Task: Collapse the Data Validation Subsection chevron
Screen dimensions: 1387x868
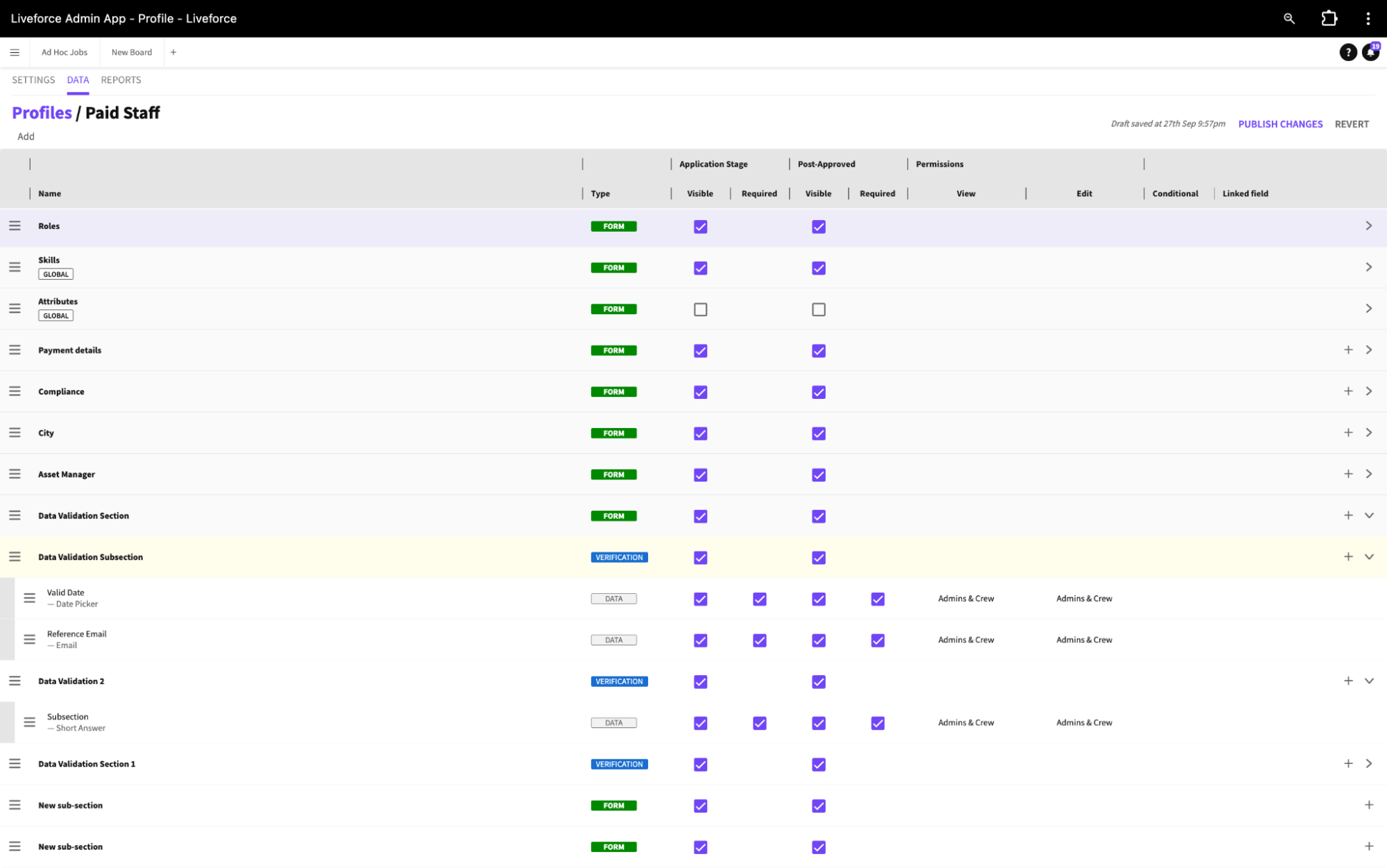Action: pos(1369,557)
